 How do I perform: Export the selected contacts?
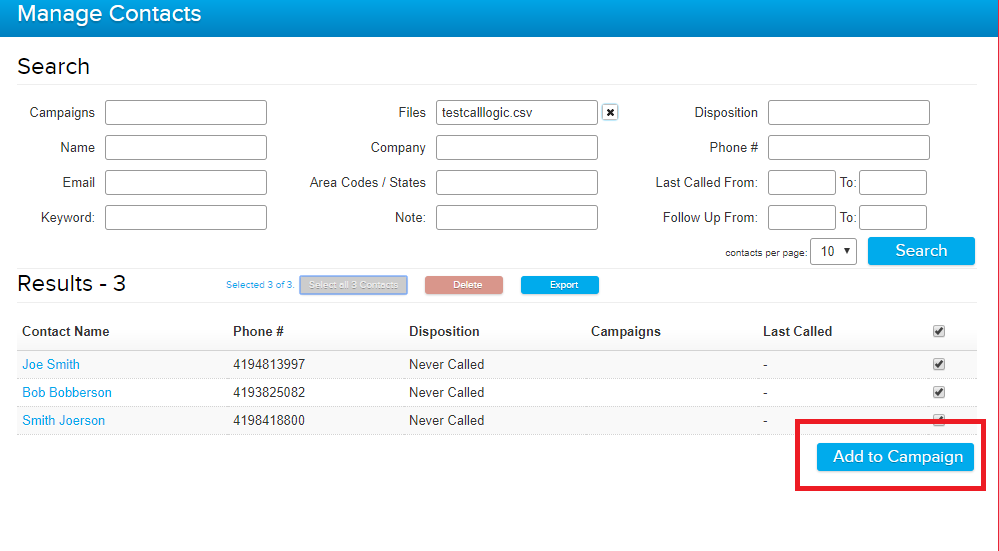[x=559, y=285]
